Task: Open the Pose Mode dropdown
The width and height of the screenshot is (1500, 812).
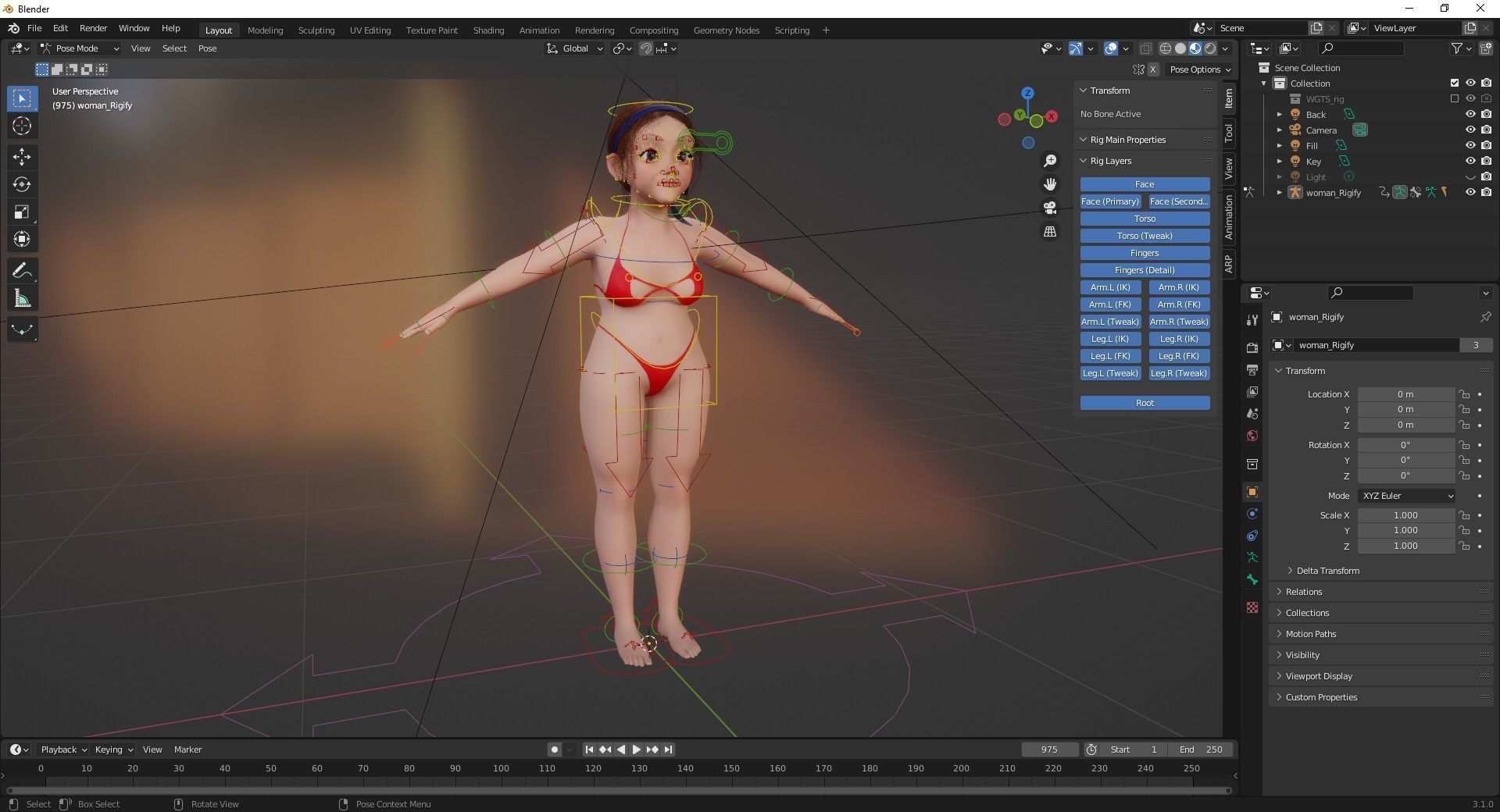Action: pyautogui.click(x=80, y=48)
